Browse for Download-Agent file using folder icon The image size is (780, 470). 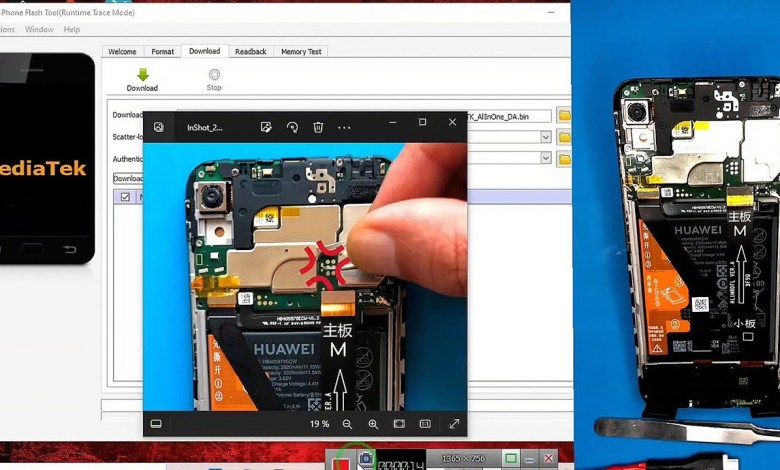[564, 116]
